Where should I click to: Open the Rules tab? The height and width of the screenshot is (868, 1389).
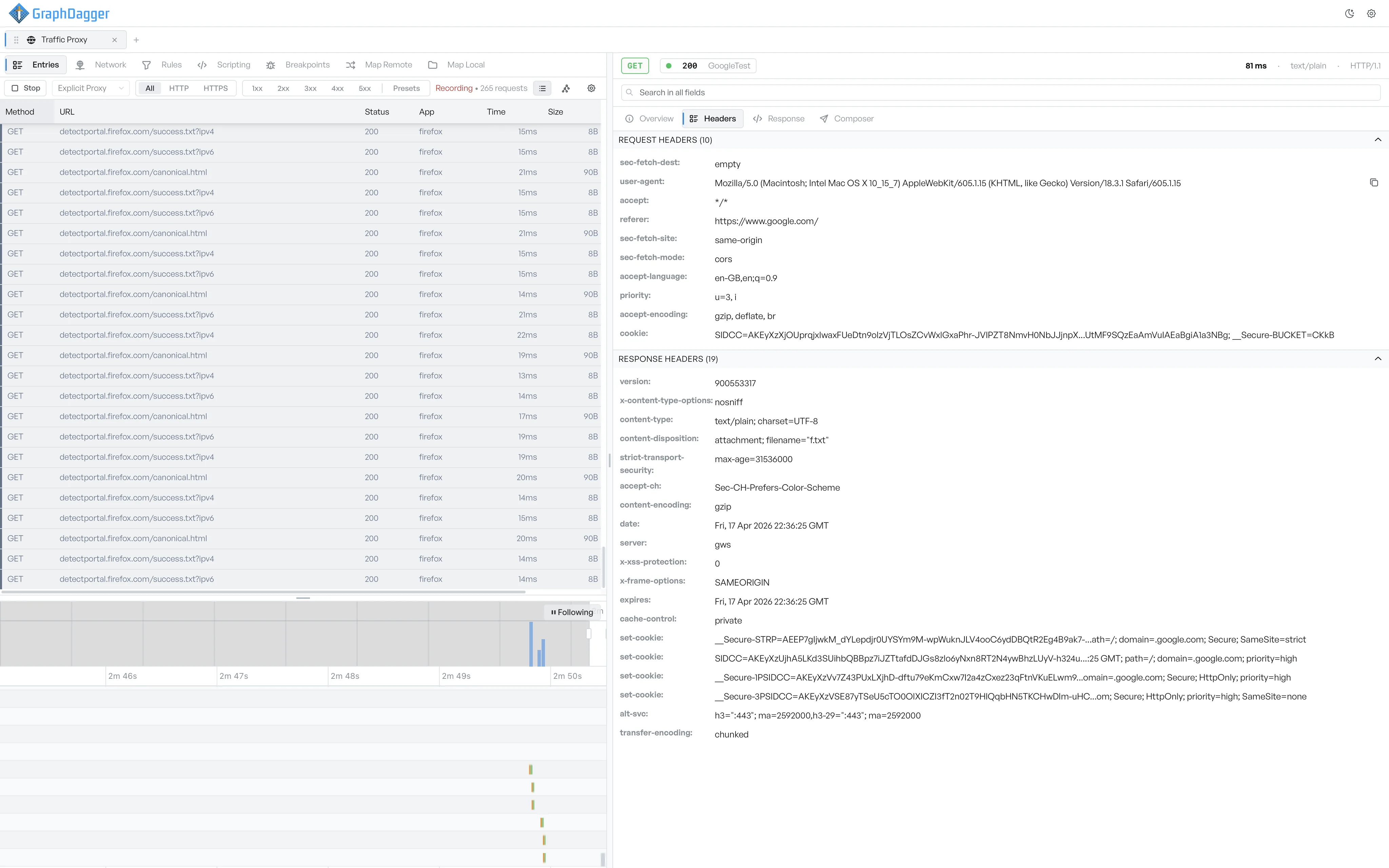162,65
